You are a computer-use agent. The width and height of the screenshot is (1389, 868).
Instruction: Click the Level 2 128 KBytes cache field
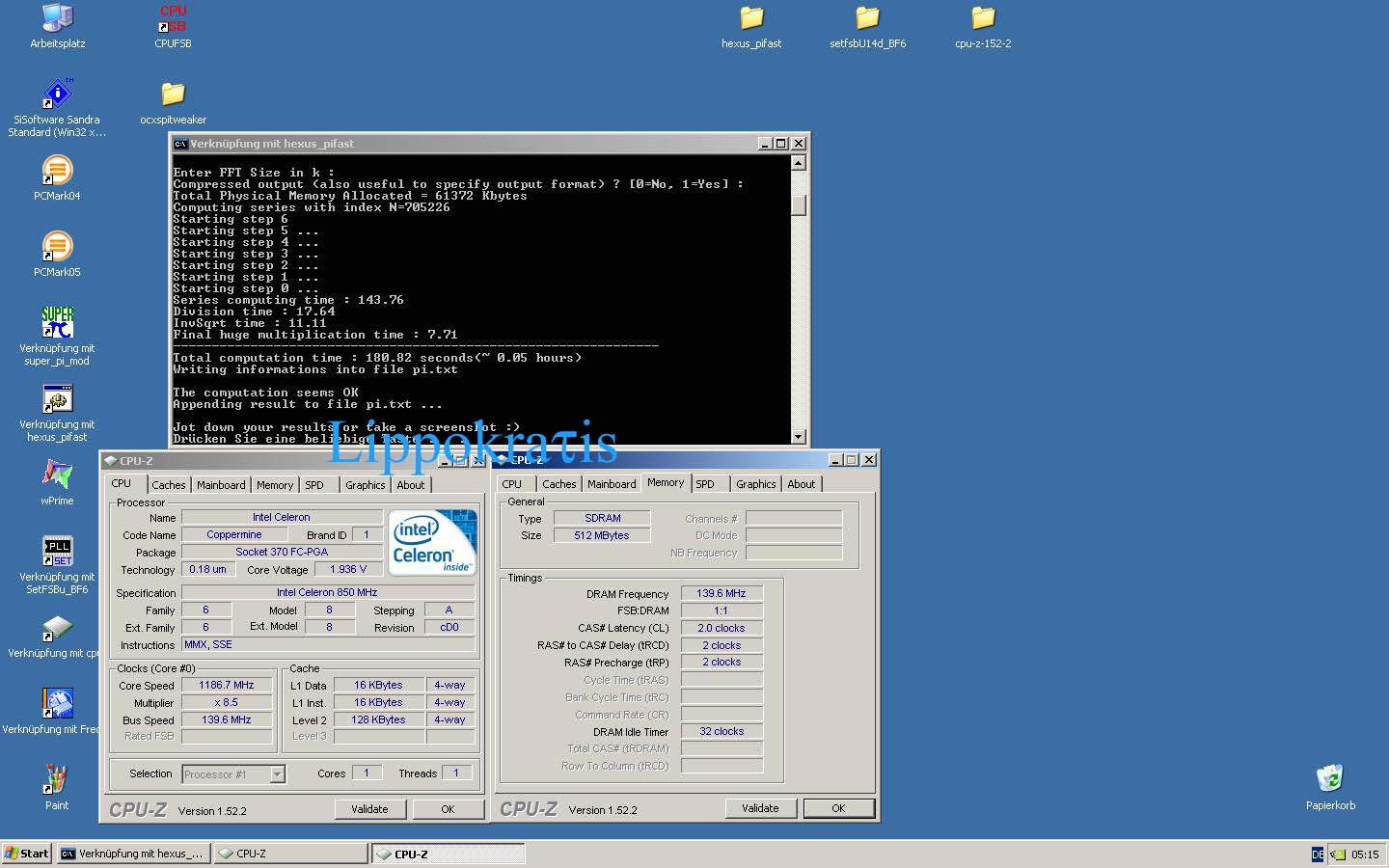[x=378, y=720]
